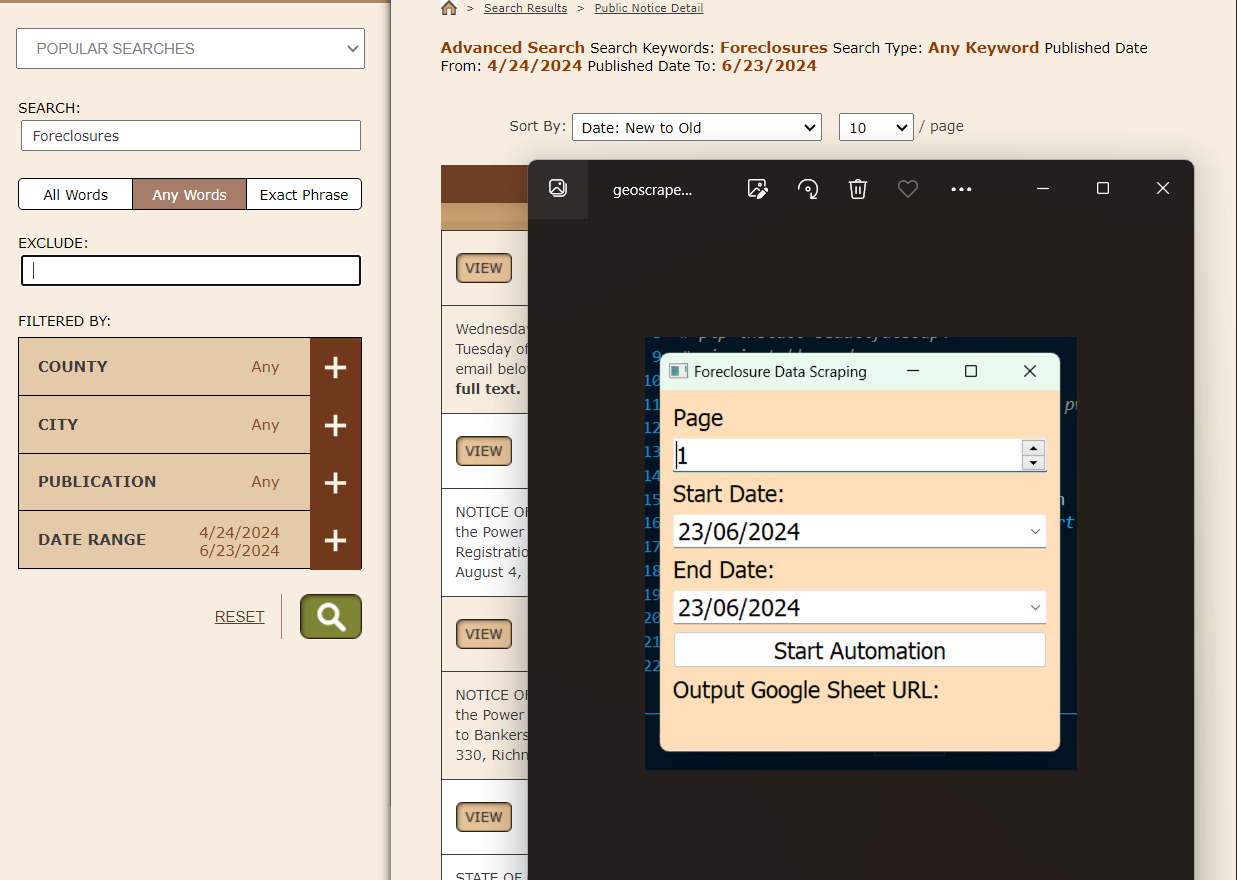Viewport: 1237px width, 880px height.
Task: Go to Search Results breadcrumb link
Action: [525, 8]
